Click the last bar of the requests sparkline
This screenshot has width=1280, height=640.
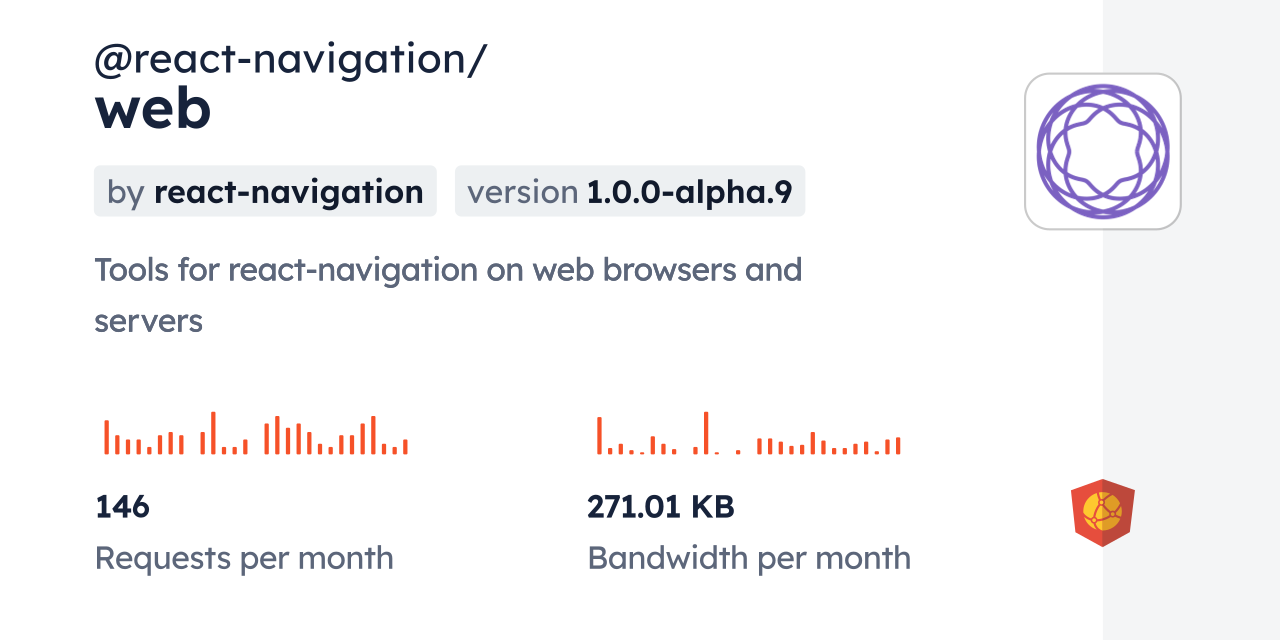click(405, 447)
